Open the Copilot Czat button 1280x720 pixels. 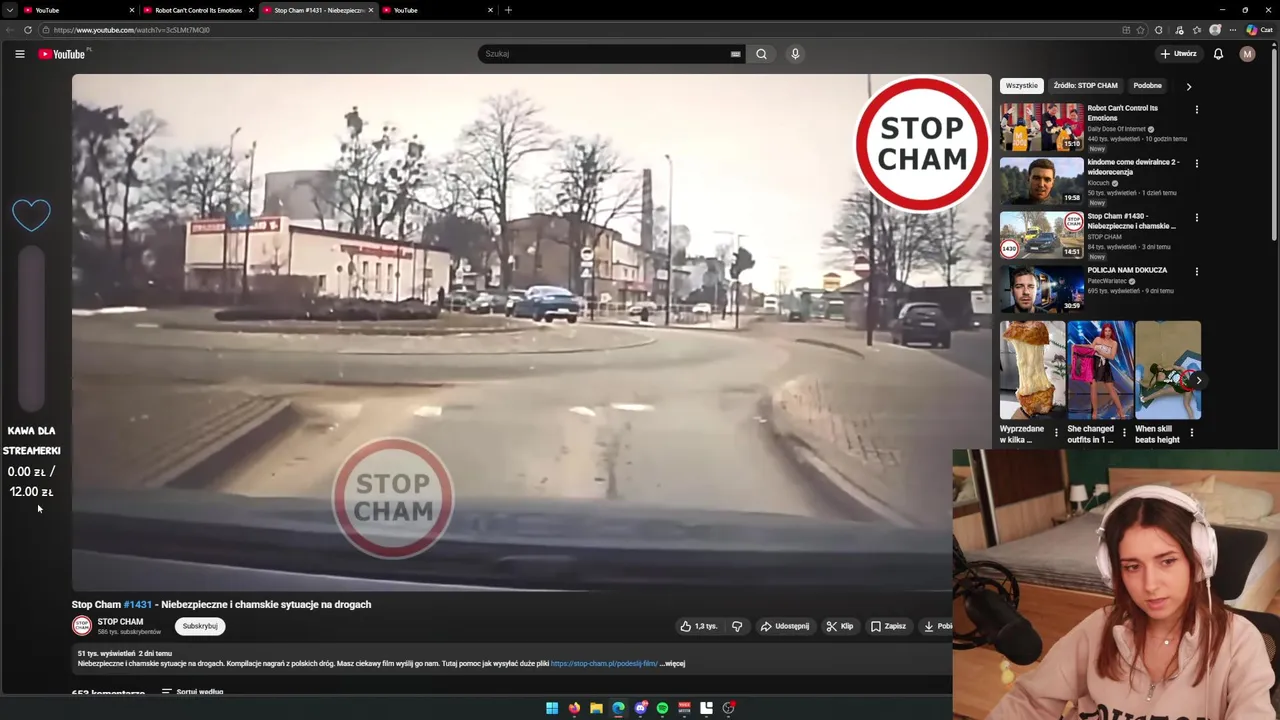pos(1259,30)
